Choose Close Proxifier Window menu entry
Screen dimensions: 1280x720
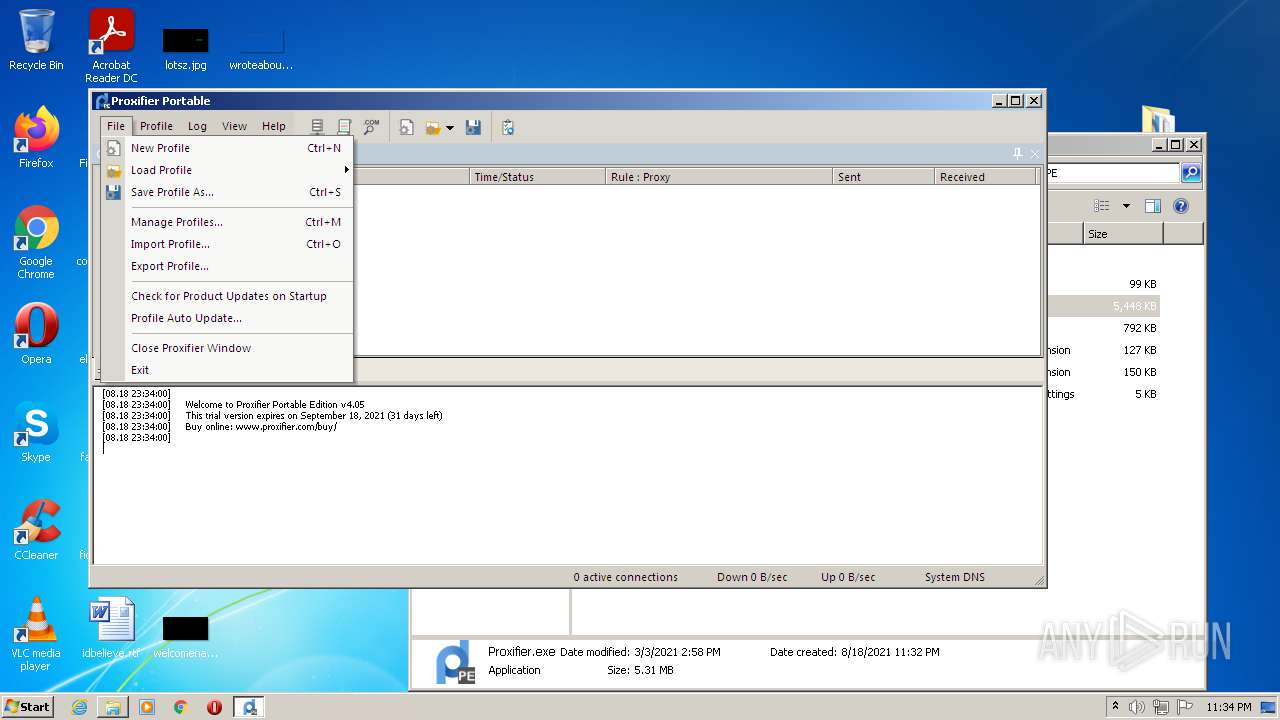[227, 348]
